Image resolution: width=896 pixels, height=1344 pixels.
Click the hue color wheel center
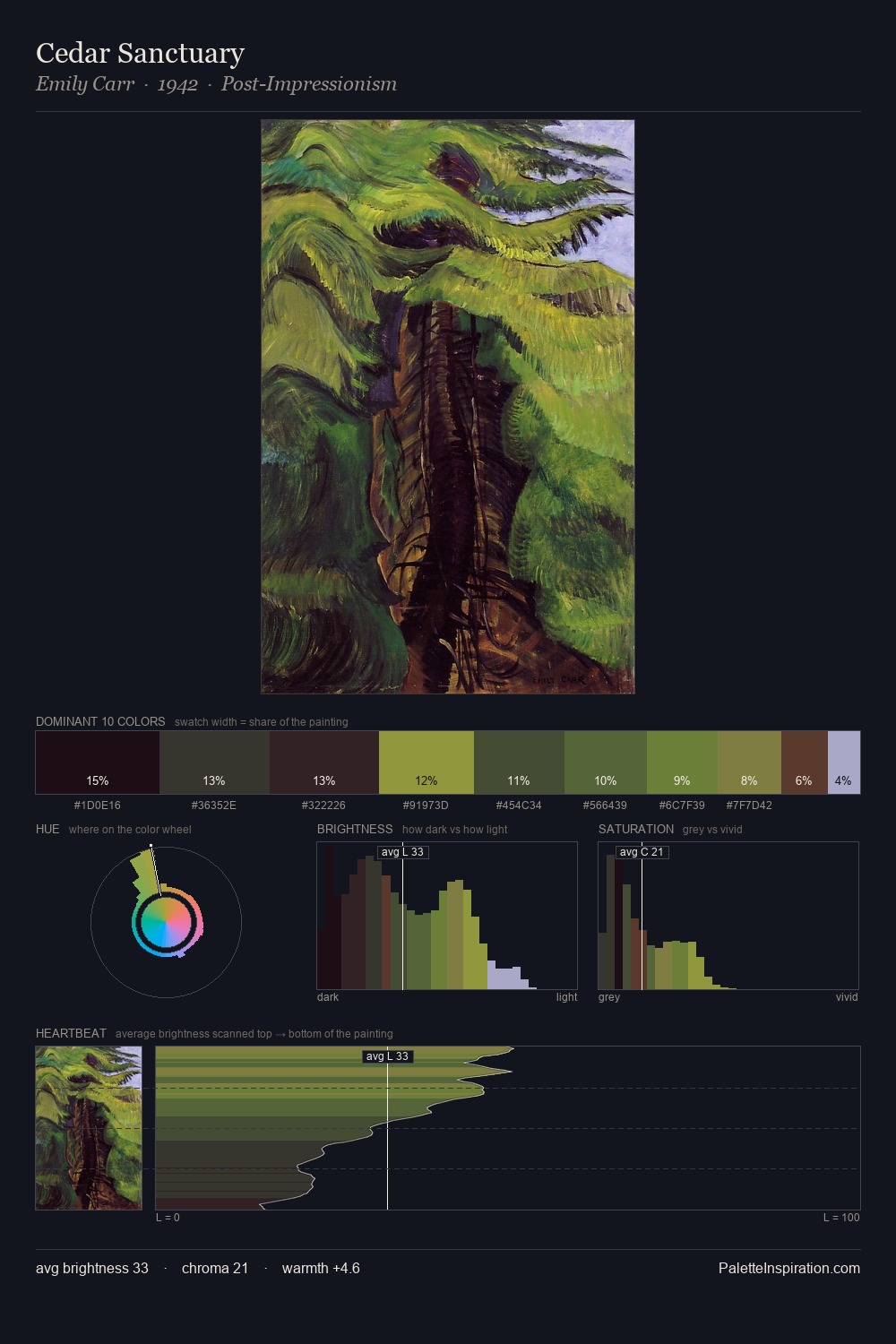(166, 923)
